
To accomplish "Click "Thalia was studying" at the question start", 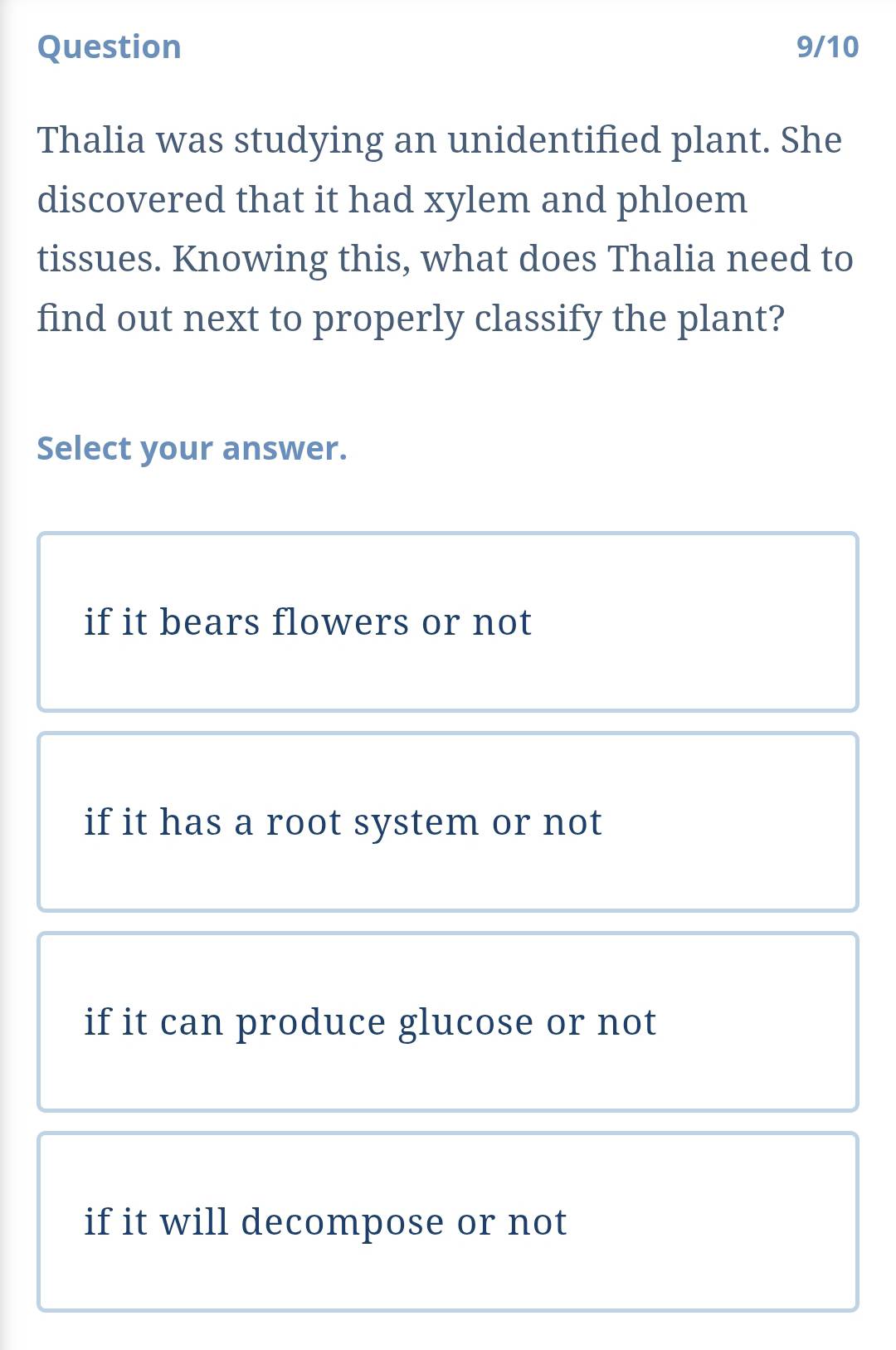I will click(211, 140).
